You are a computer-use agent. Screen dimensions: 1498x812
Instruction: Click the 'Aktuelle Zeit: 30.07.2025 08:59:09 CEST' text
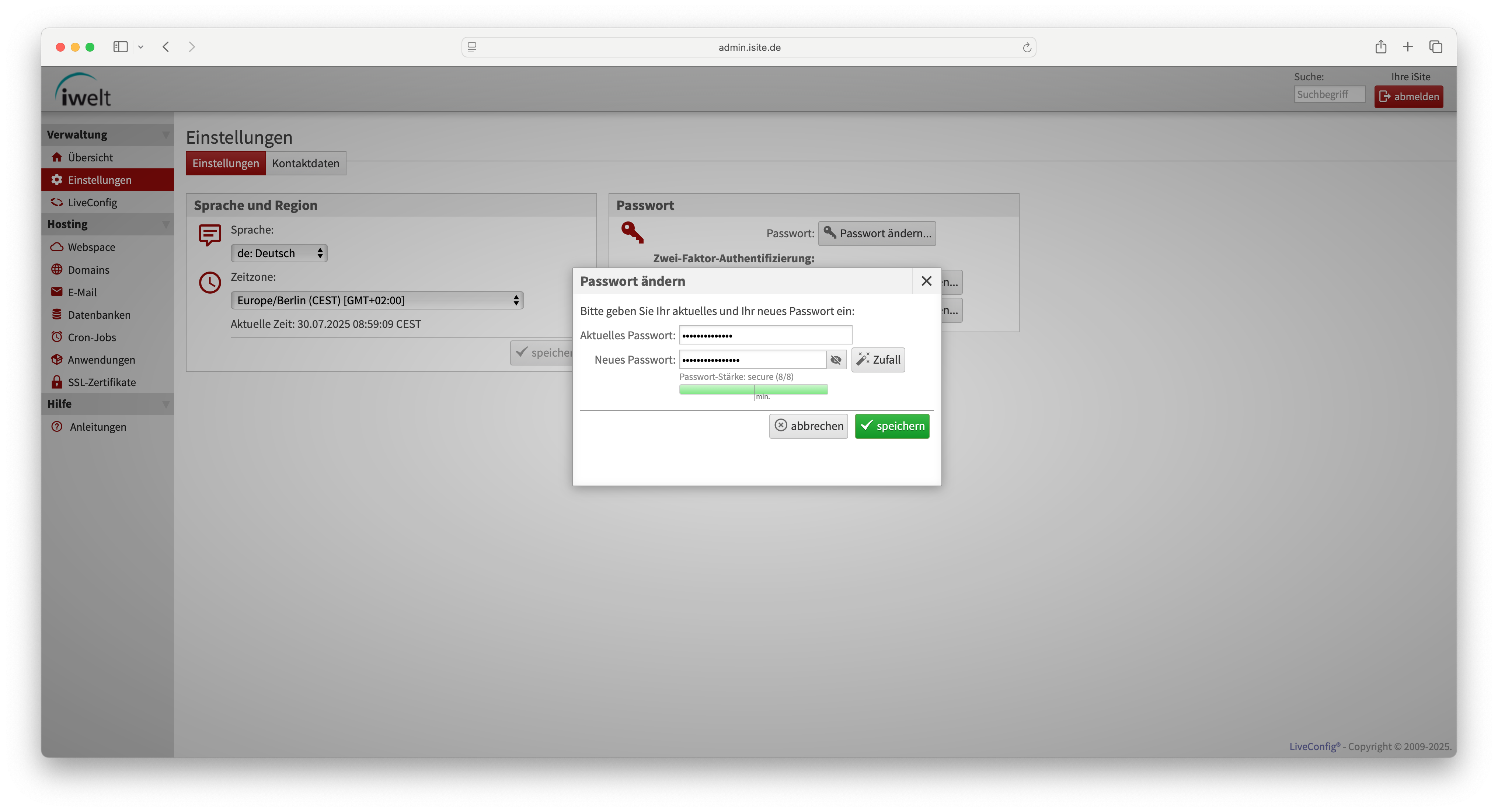(x=325, y=324)
